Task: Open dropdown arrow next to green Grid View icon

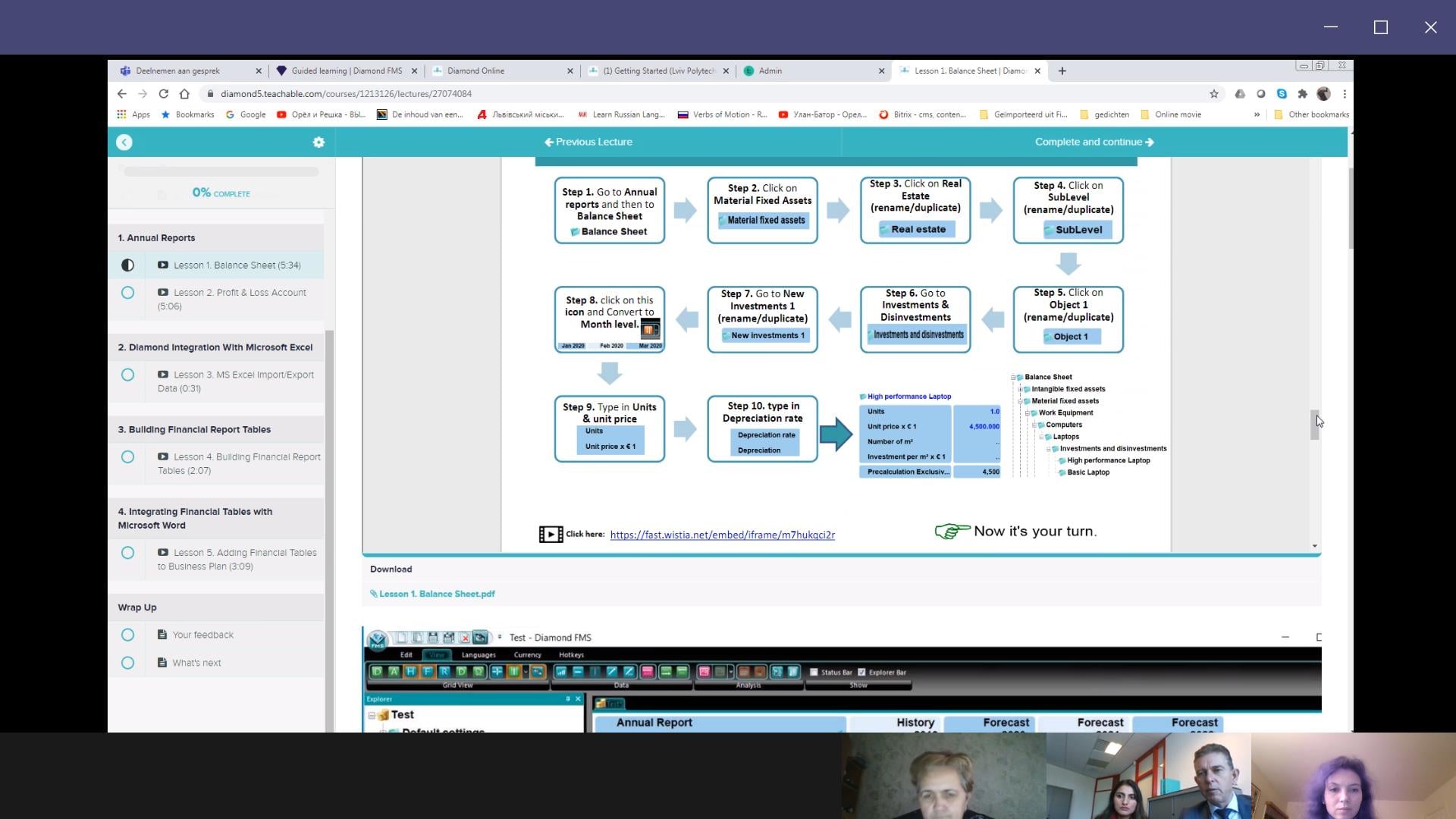Action: [526, 672]
